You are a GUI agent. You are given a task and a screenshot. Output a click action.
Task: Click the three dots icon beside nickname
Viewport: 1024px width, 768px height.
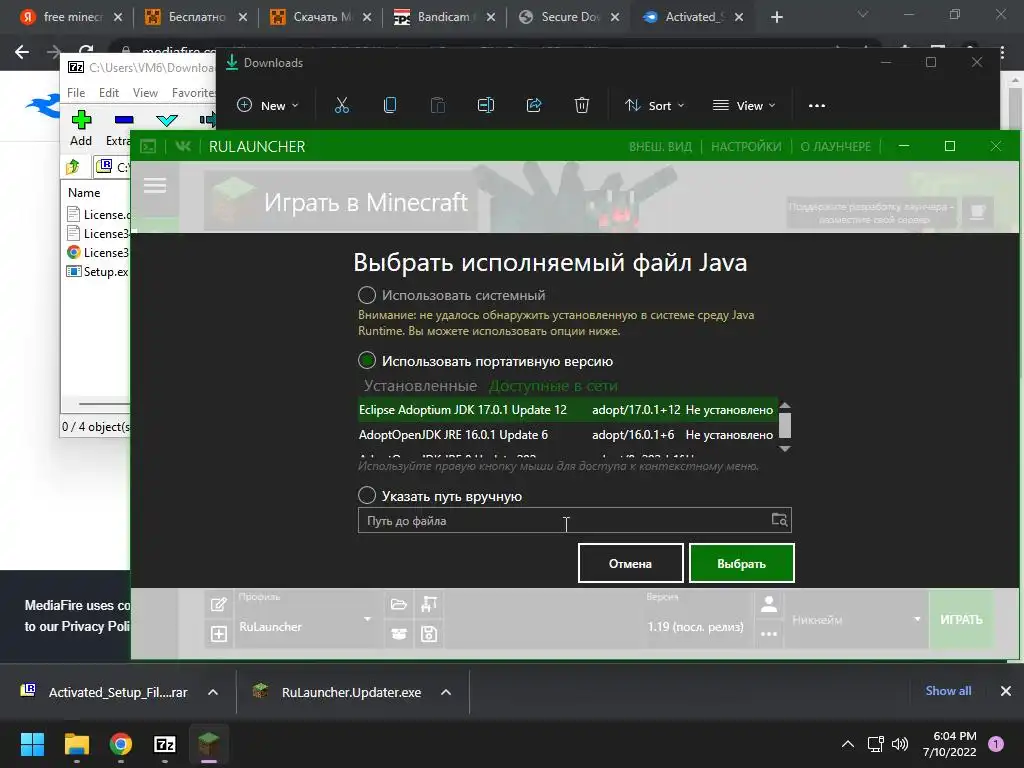pyautogui.click(x=769, y=633)
